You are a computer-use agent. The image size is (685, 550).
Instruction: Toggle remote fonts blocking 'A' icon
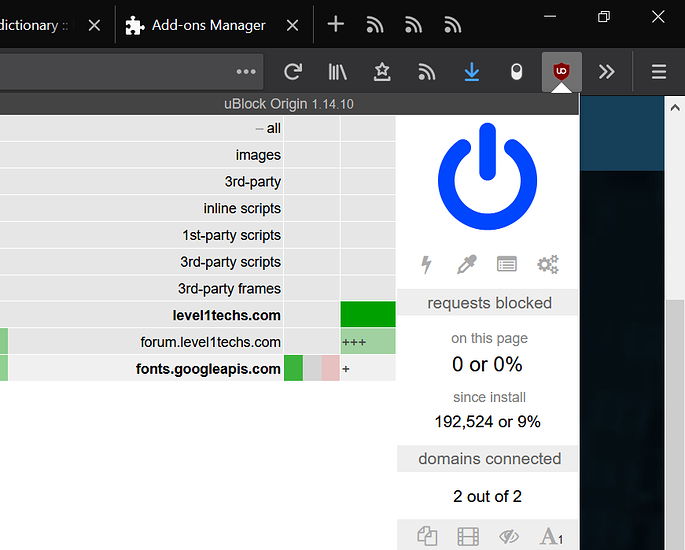[551, 537]
